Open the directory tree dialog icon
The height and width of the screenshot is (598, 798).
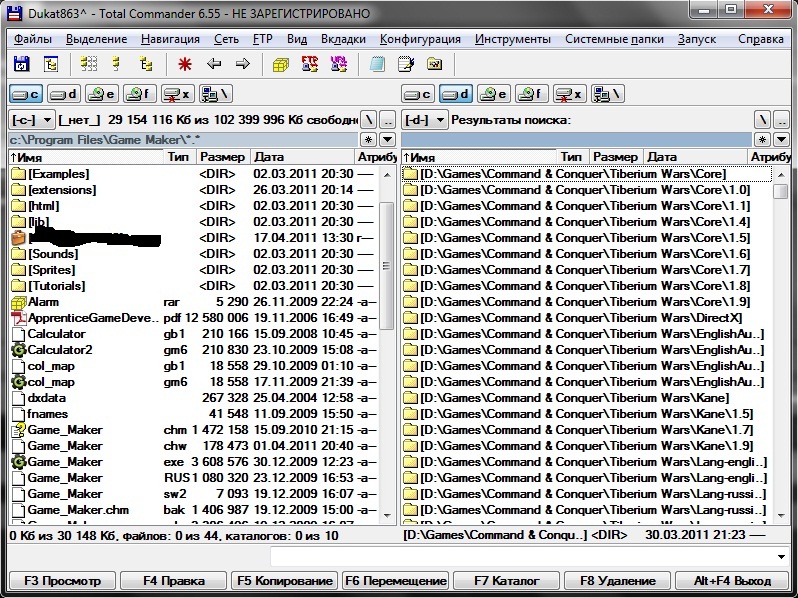50,64
